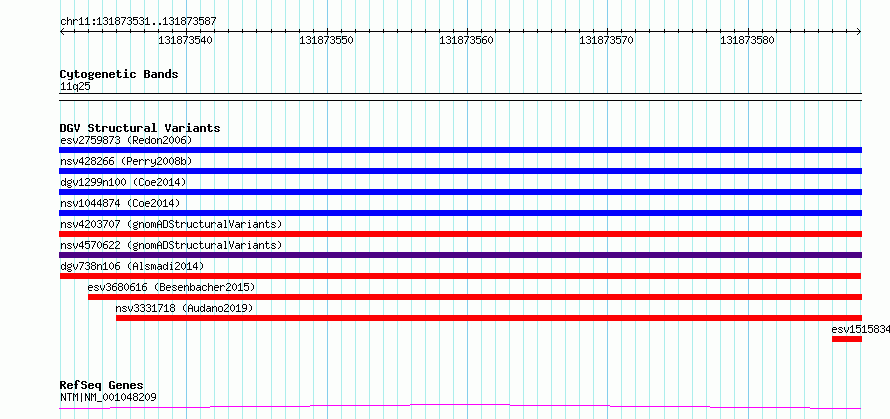Click the red bar for dgv738n106
Screen dimensions: 890x419
coord(460,276)
